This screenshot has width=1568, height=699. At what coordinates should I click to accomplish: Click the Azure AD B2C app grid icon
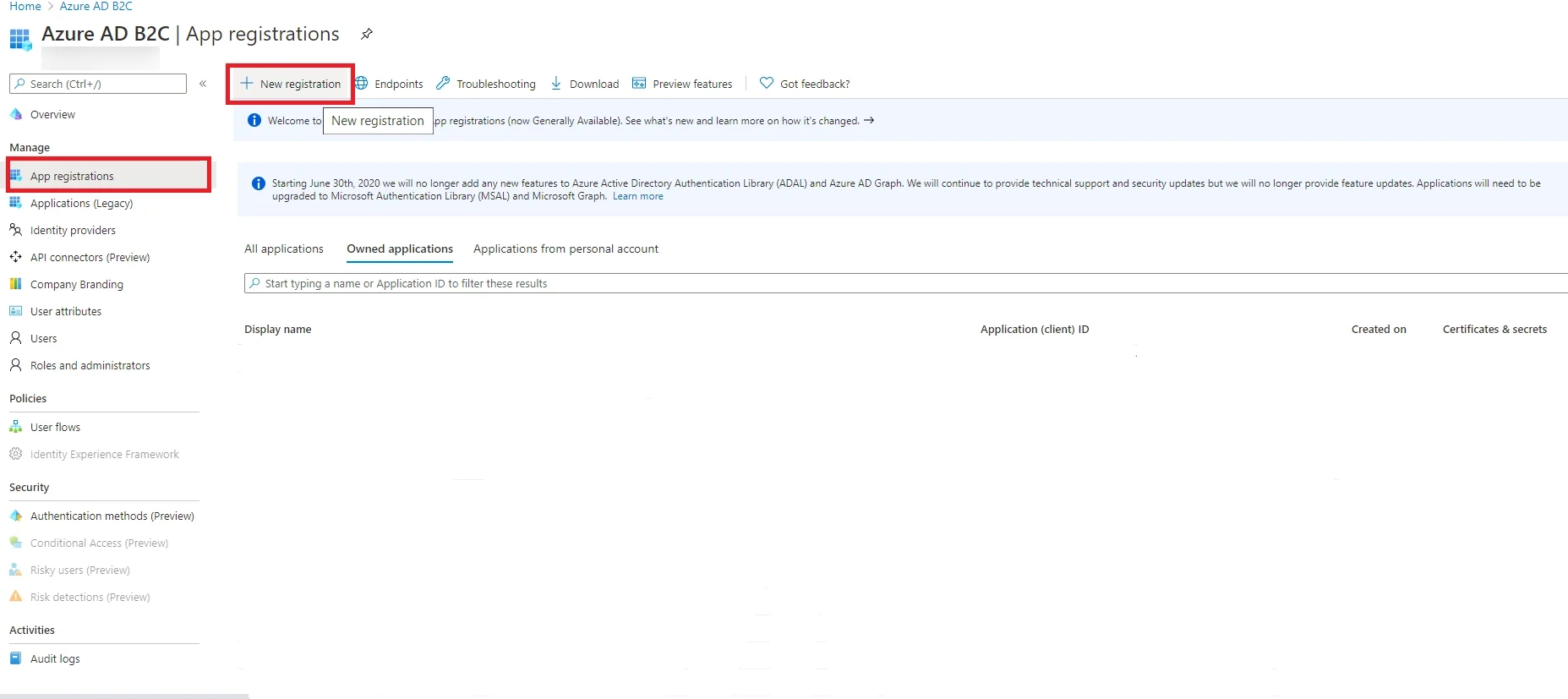tap(20, 39)
